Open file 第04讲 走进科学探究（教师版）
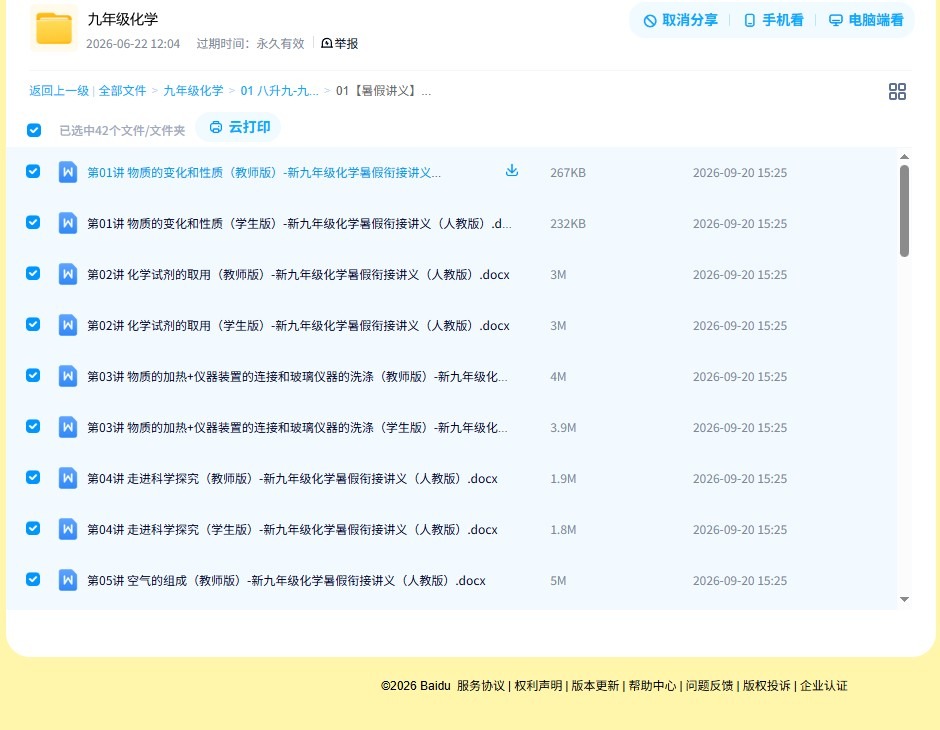The height and width of the screenshot is (730, 940). pos(292,478)
